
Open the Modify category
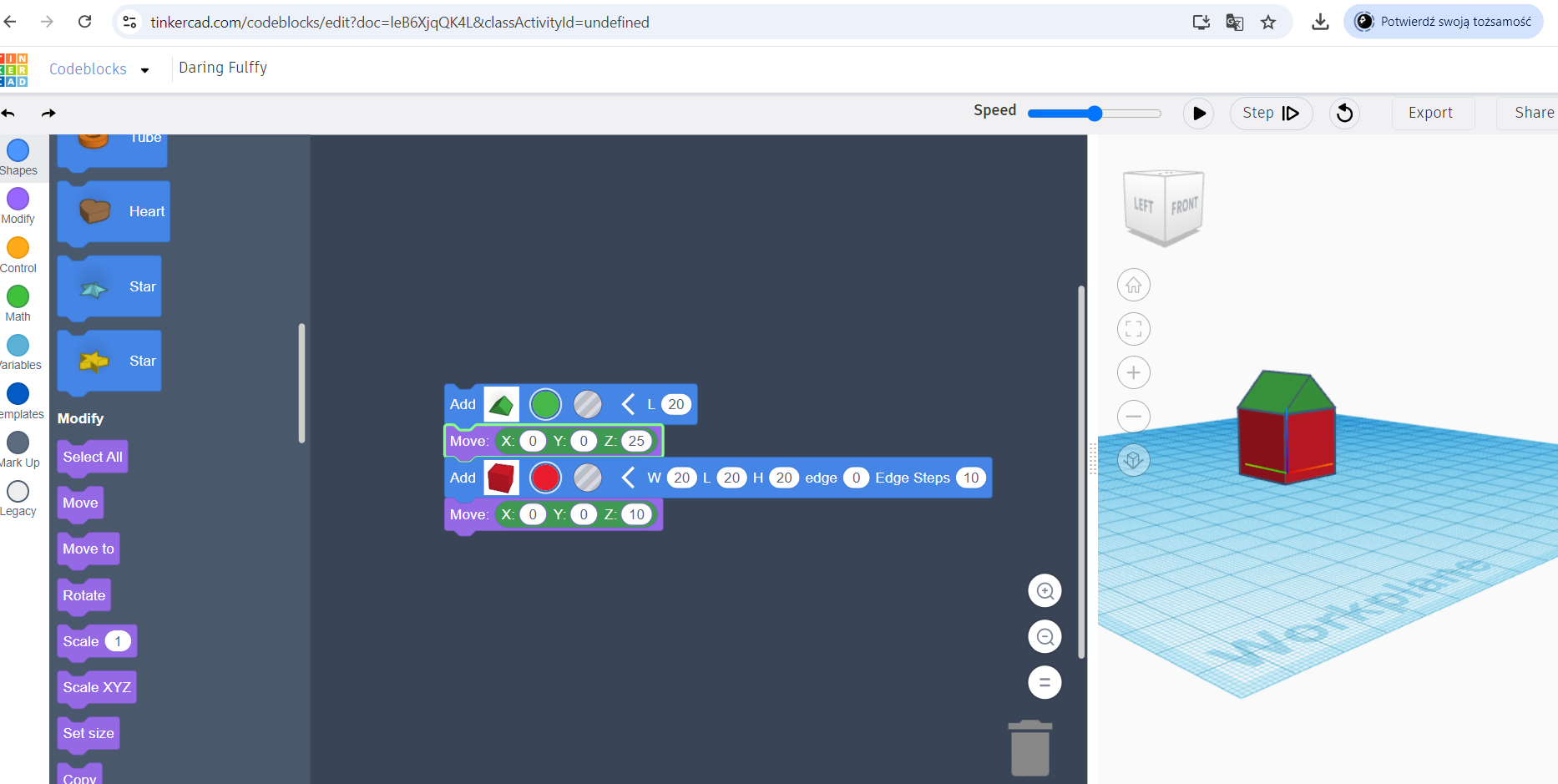(18, 206)
